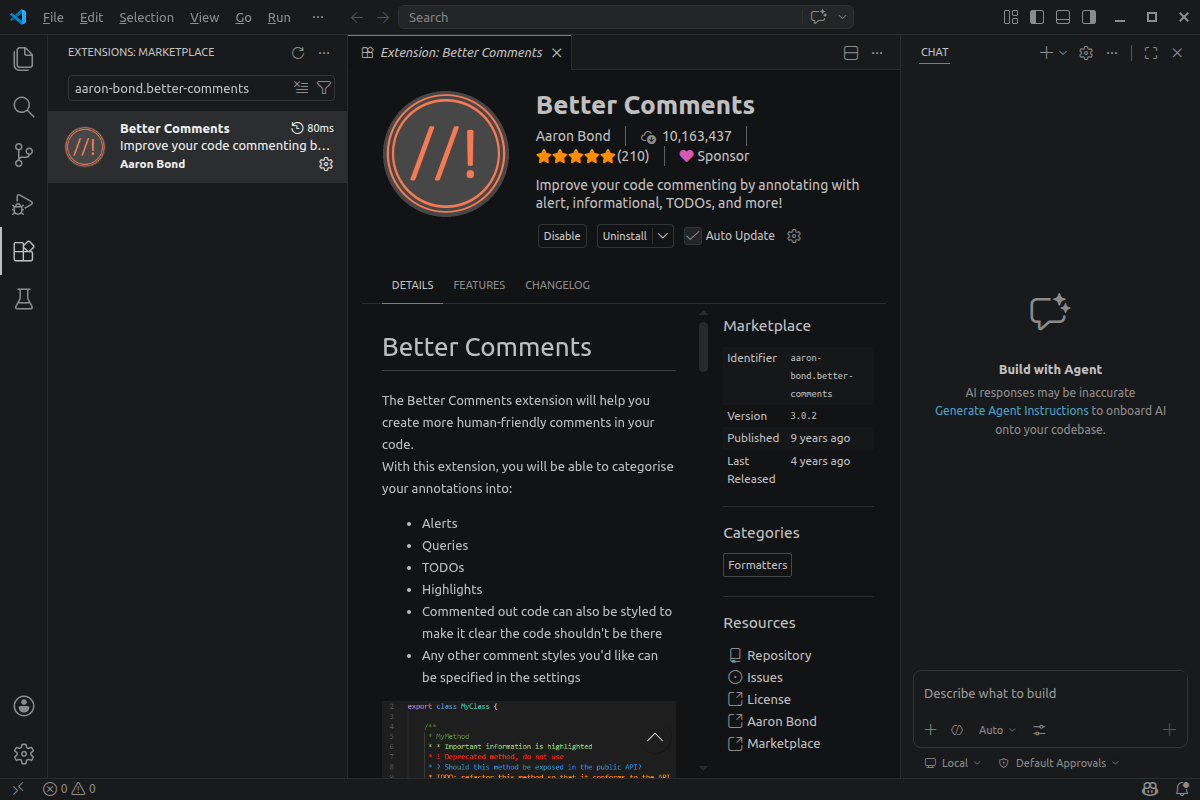Screen dimensions: 1200x800
Task: Open Generate Agent Instructions link
Action: 1012,411
